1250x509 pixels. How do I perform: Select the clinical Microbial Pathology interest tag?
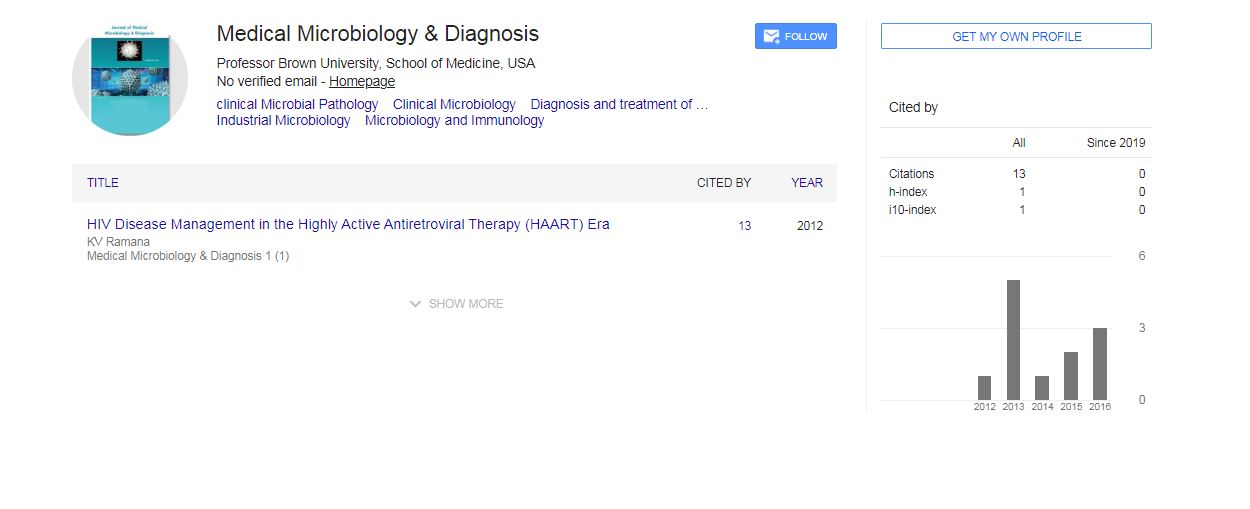pyautogui.click(x=297, y=104)
